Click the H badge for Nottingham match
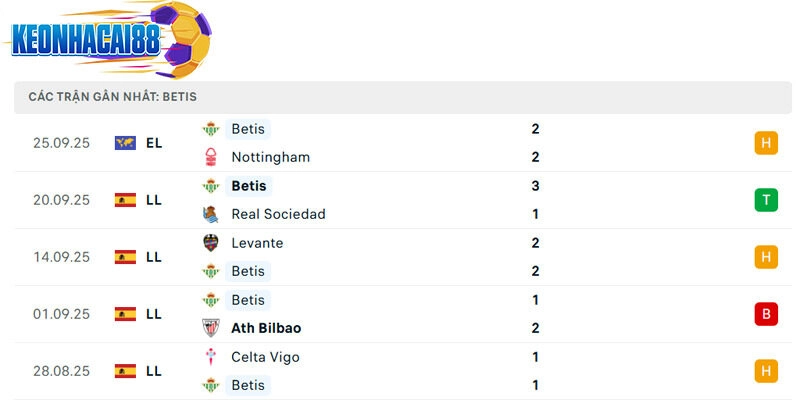This screenshot has width=800, height=400. click(766, 143)
